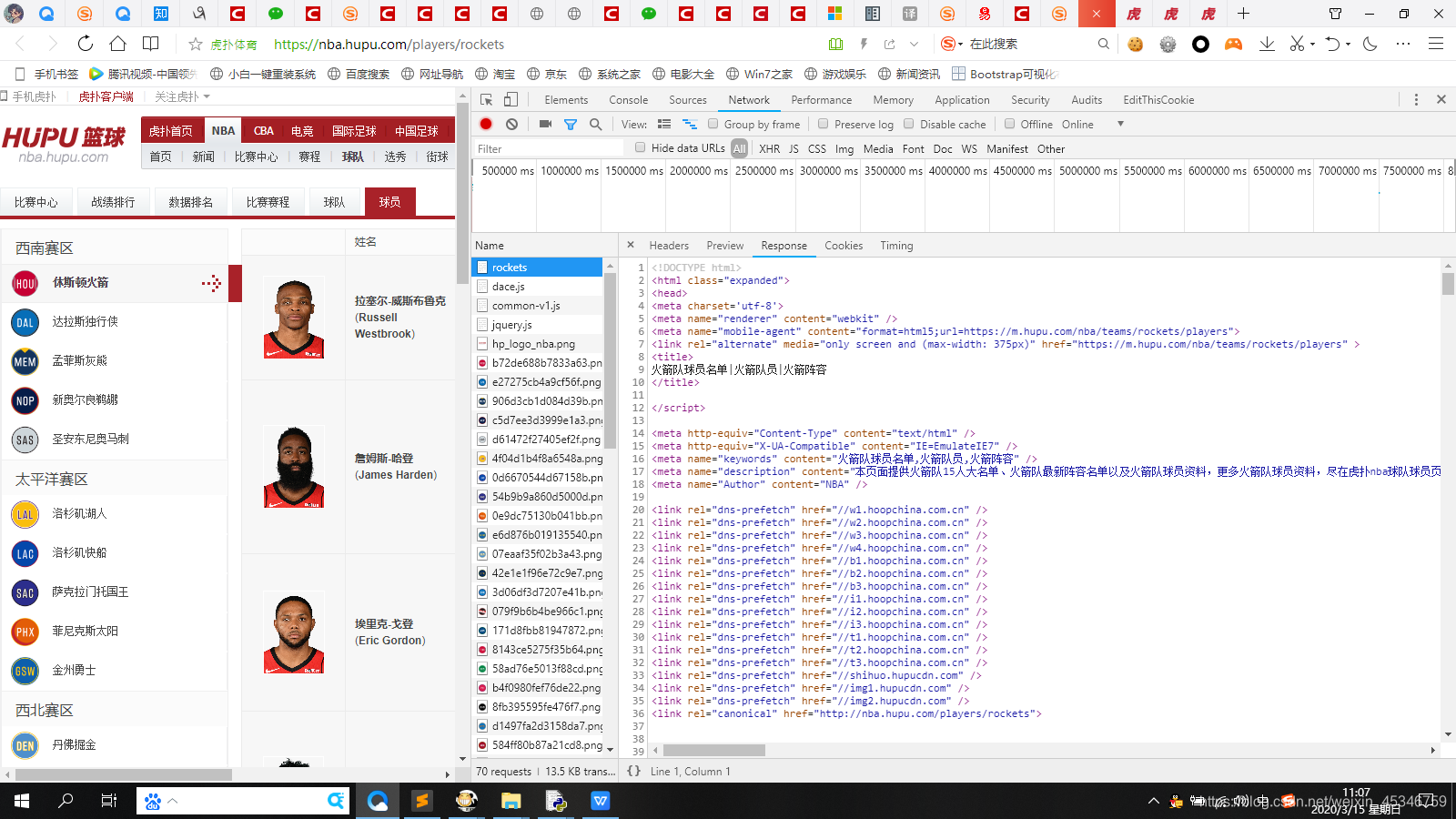The width and height of the screenshot is (1456, 819).
Task: Enable Preserve log checkbox
Action: (x=824, y=124)
